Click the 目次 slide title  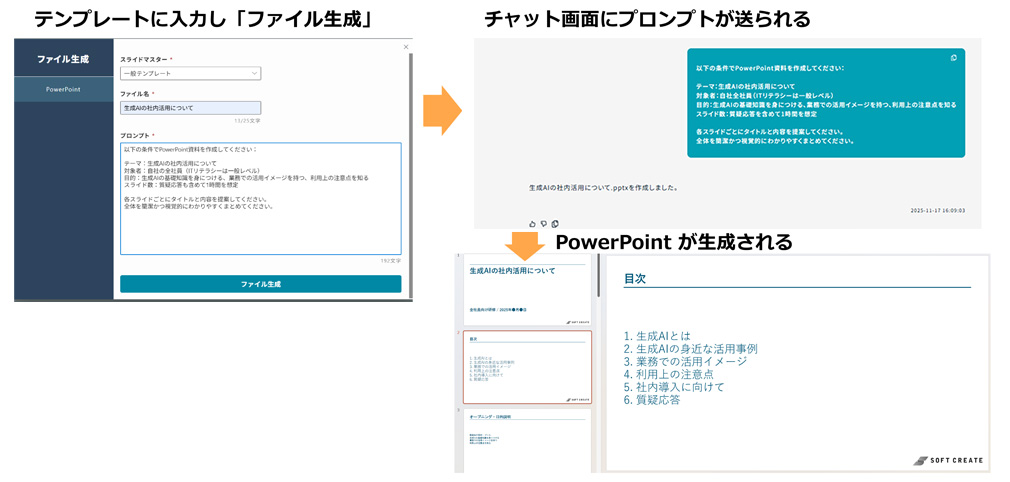tap(635, 279)
